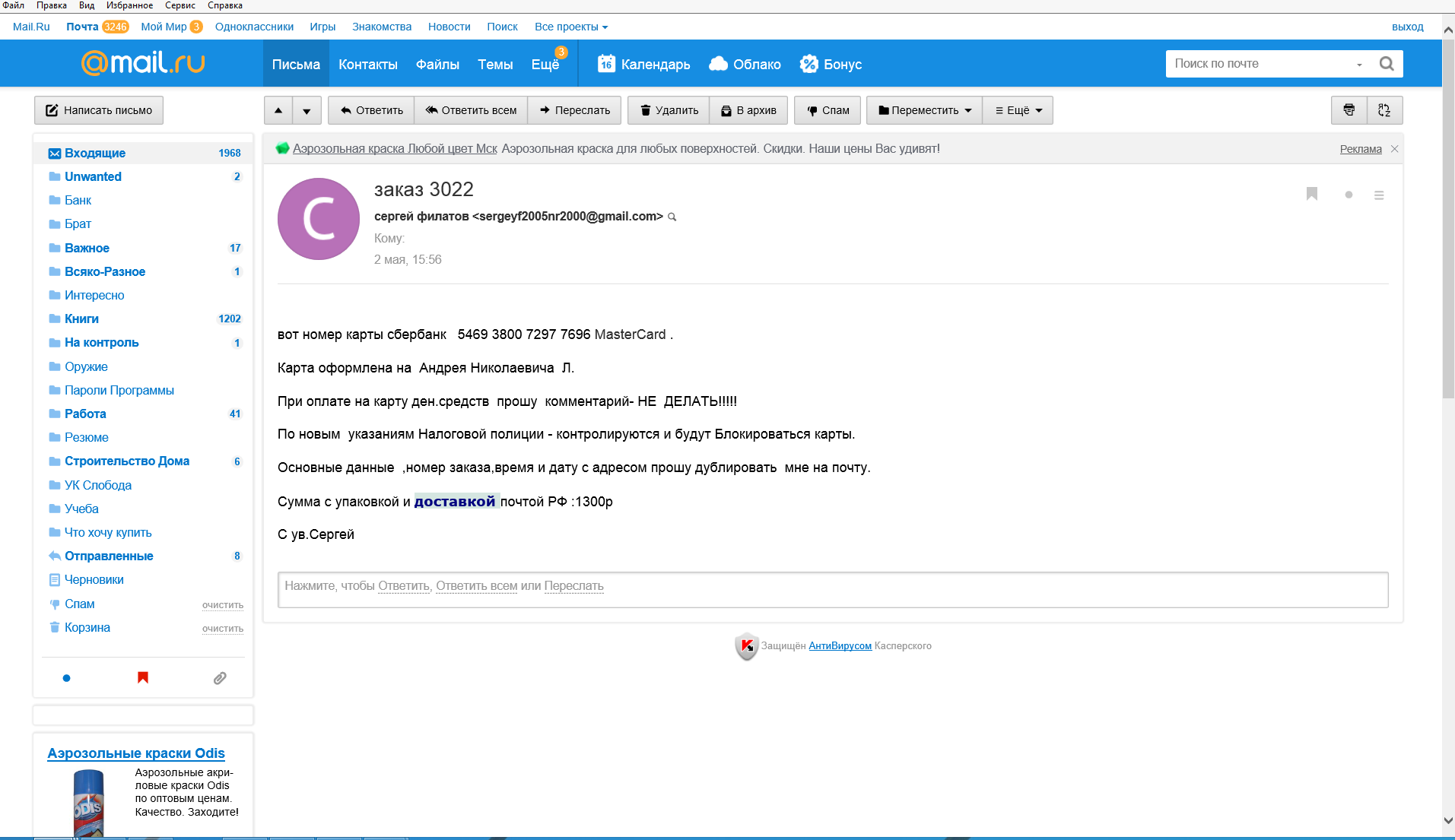Click the translate/refresh icon beside print
The image size is (1455, 840).
pyautogui.click(x=1384, y=110)
